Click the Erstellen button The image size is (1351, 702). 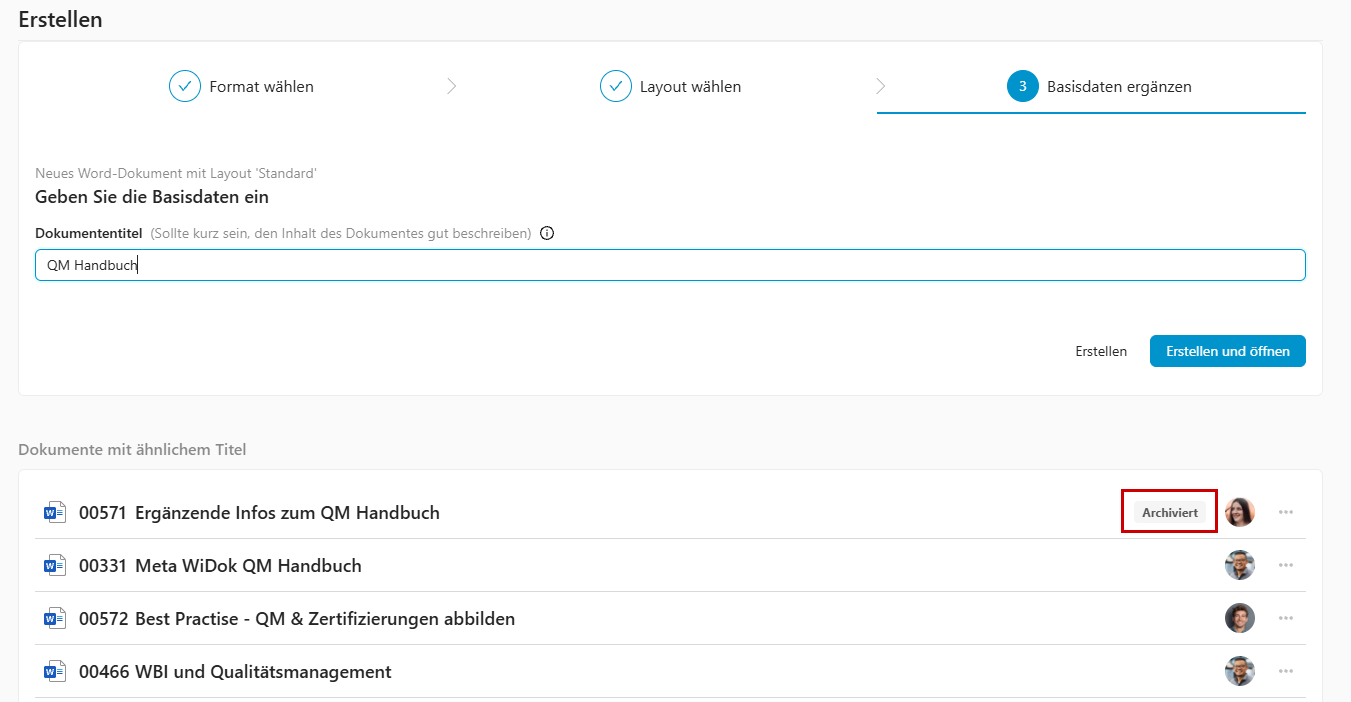(1100, 351)
